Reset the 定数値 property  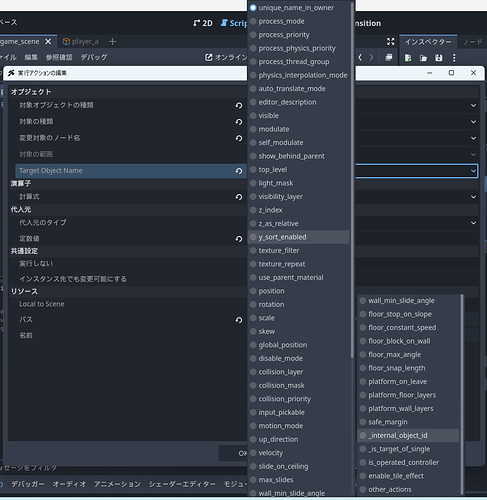tap(239, 239)
